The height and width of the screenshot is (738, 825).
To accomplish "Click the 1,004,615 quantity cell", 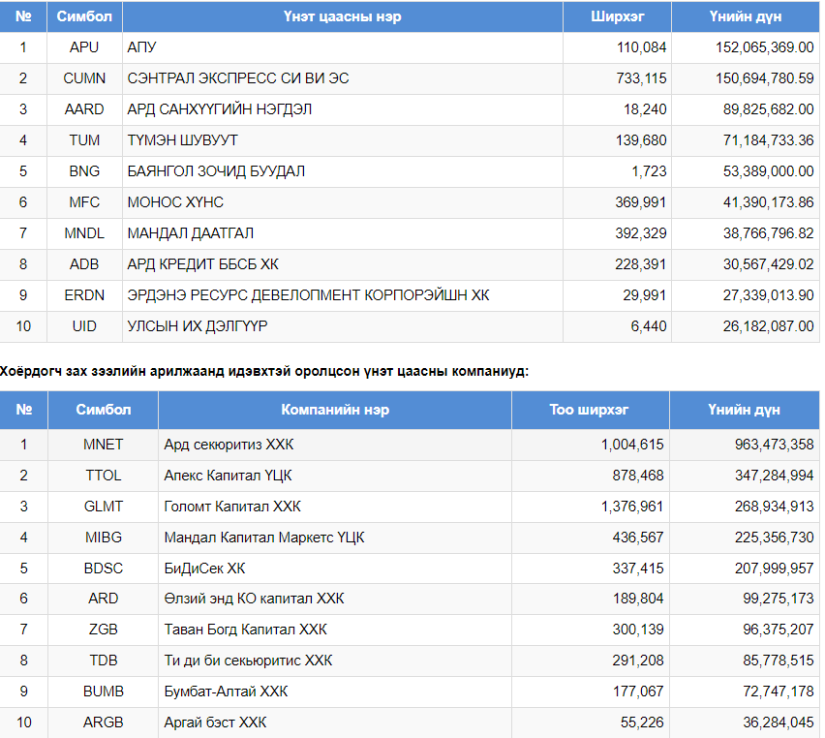I will click(x=590, y=445).
